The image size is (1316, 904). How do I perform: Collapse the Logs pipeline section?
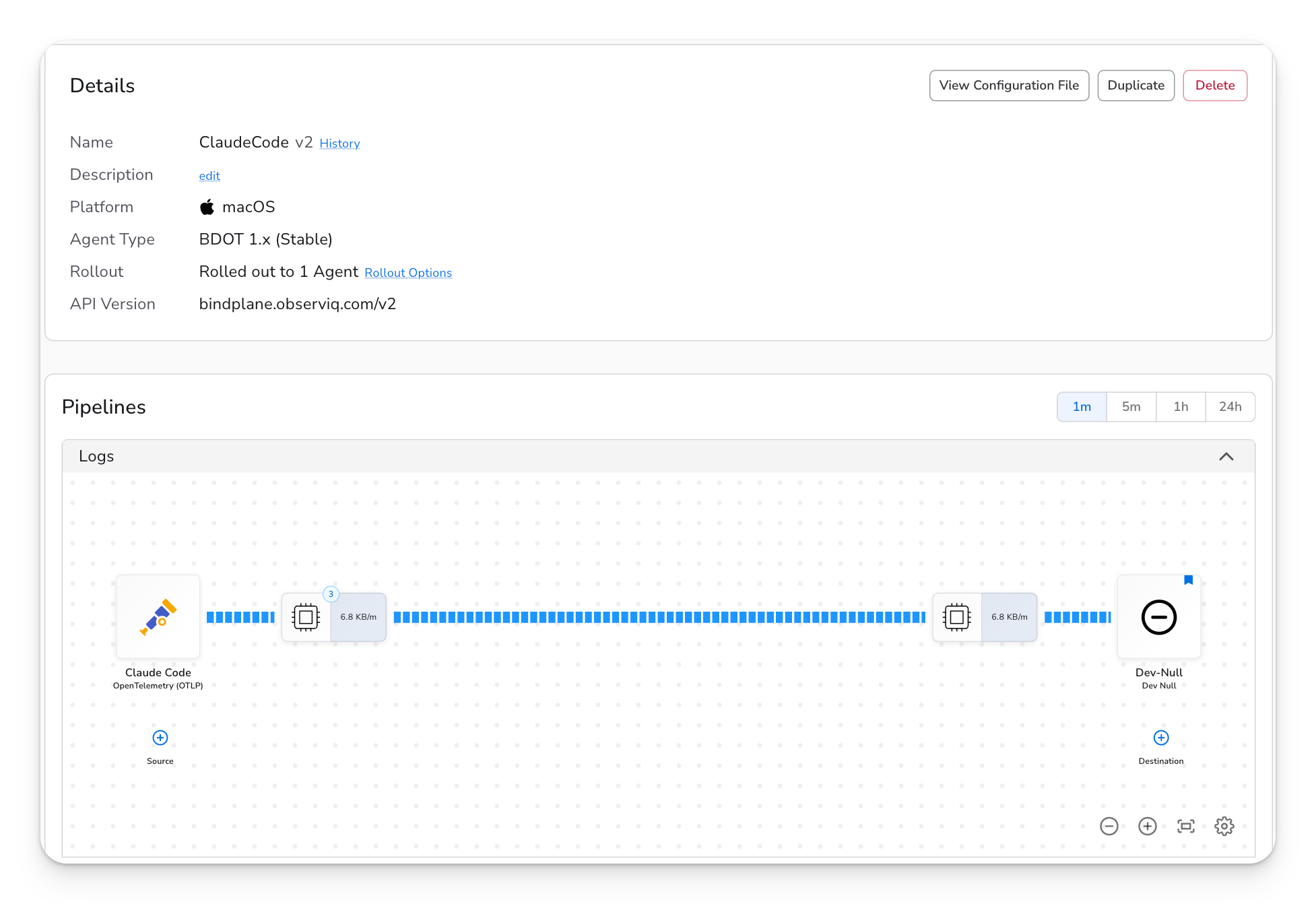coord(1226,456)
